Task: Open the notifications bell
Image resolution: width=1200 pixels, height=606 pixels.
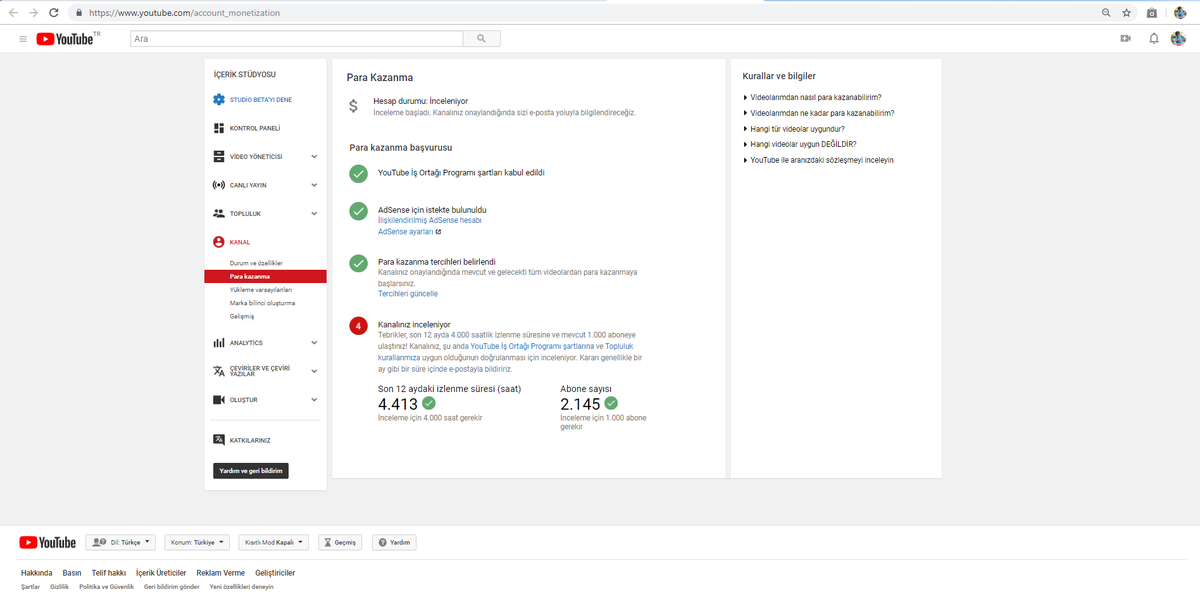Action: (x=1153, y=38)
